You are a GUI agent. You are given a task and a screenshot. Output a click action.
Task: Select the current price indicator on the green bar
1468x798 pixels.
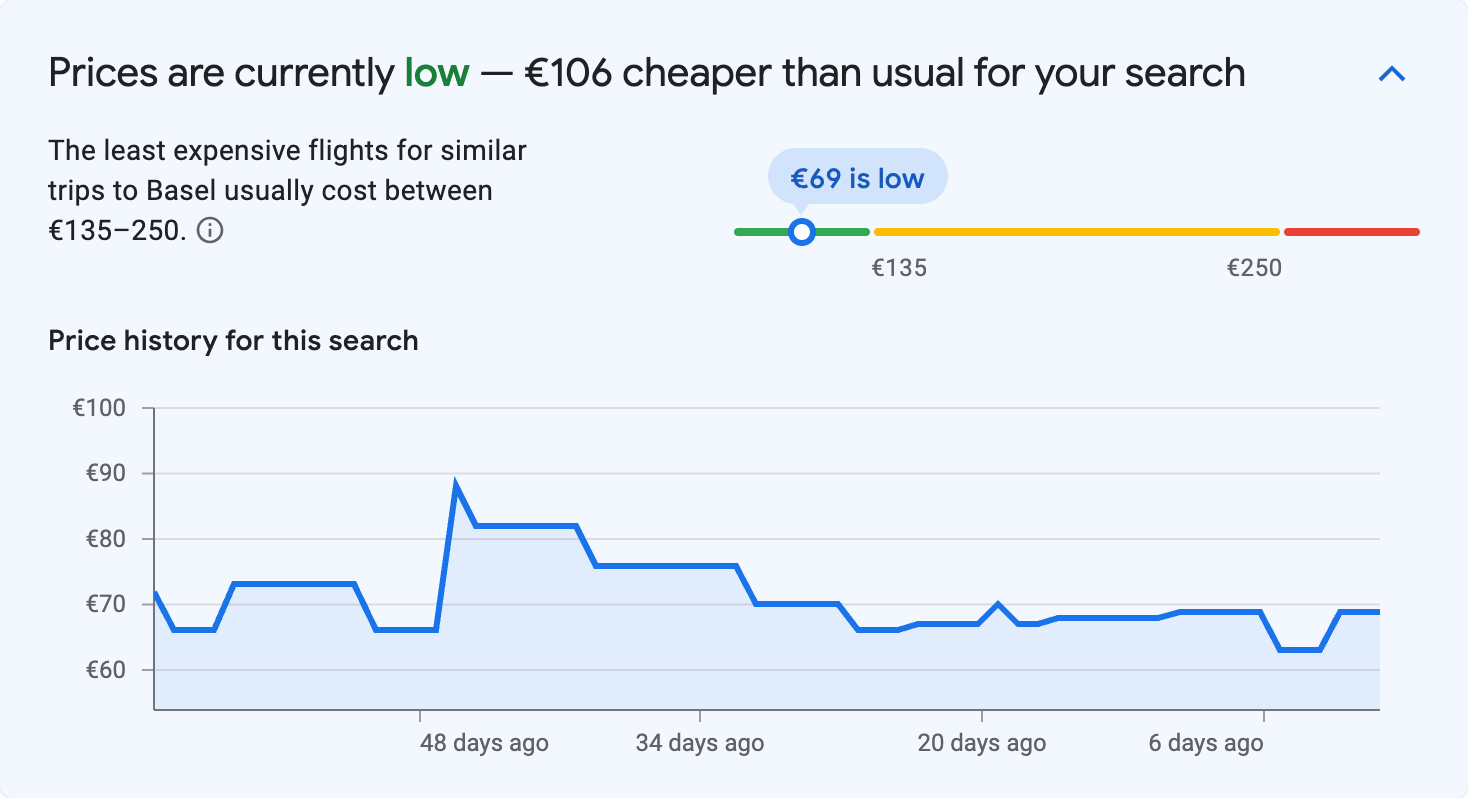802,231
